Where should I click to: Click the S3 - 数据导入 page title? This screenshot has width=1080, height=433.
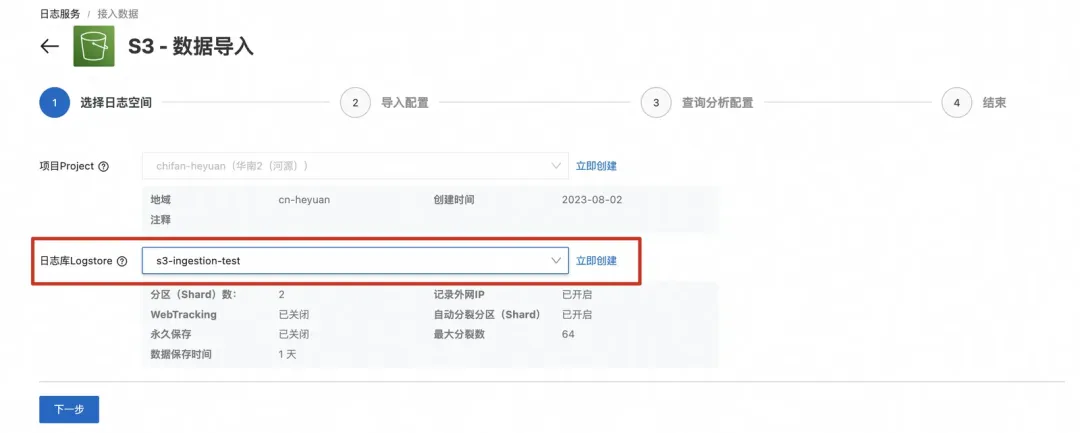click(191, 46)
